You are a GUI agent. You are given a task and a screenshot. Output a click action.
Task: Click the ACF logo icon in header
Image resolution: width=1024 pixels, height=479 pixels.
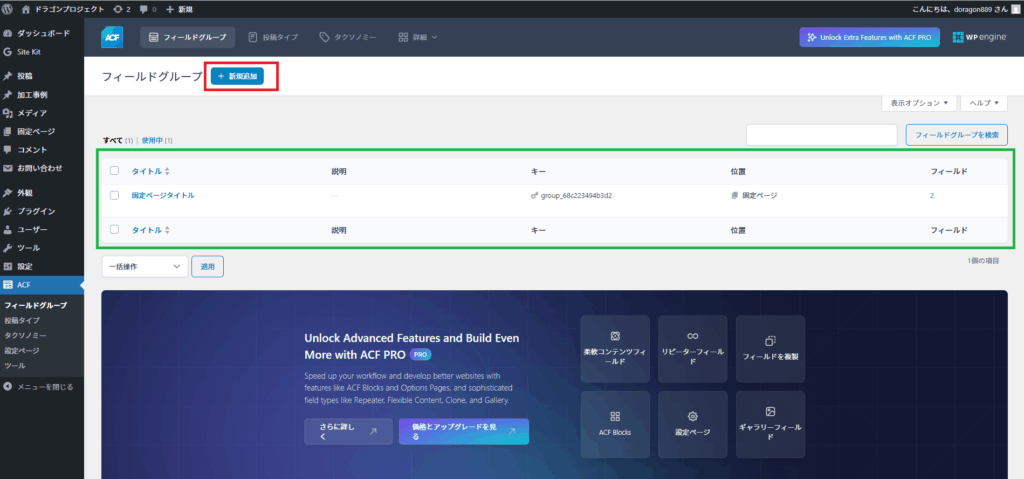(x=112, y=38)
